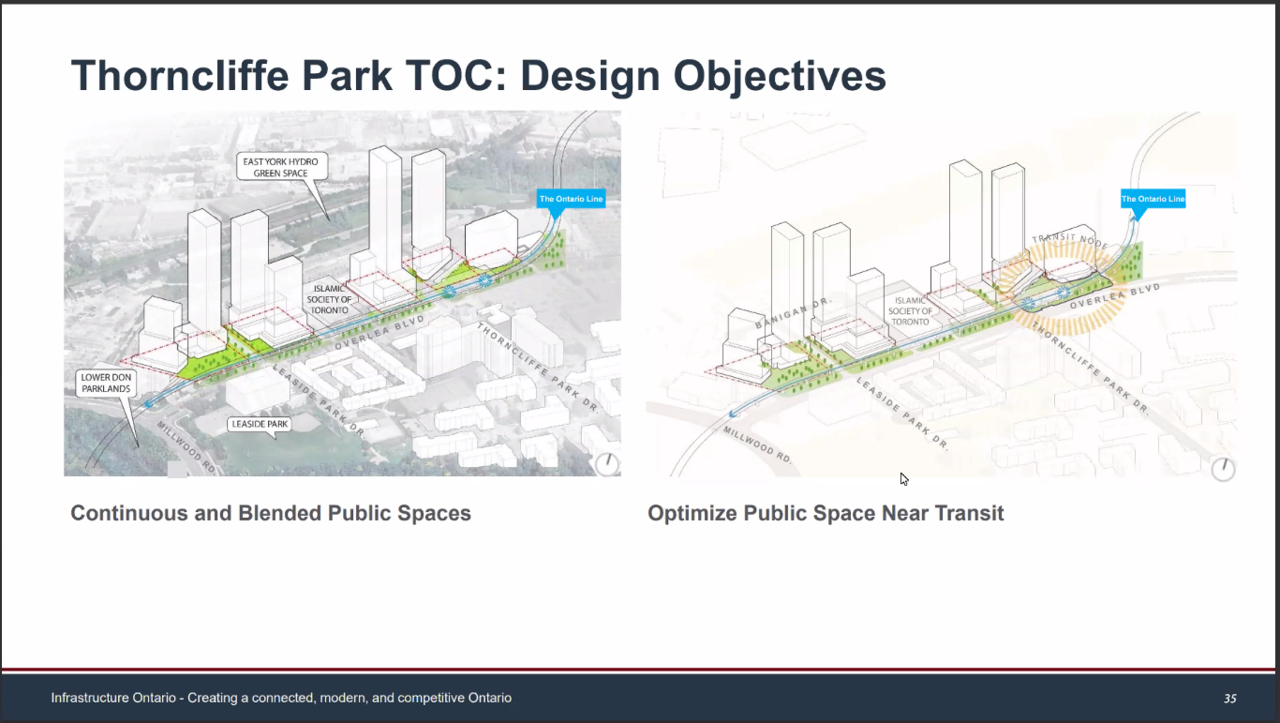
Task: Click the slide number 35
Action: pos(1229,698)
